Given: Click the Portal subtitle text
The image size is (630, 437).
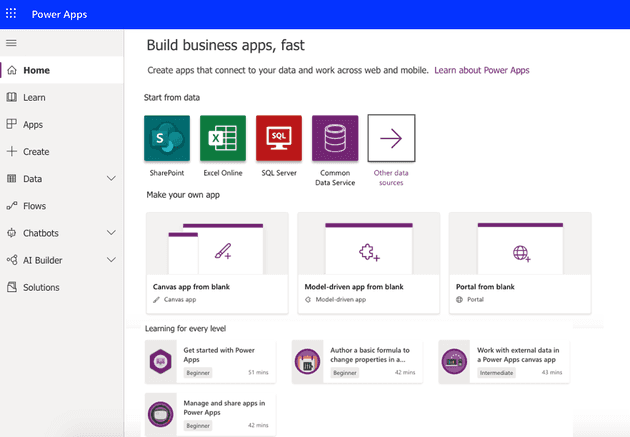Looking at the screenshot, I should 475,299.
